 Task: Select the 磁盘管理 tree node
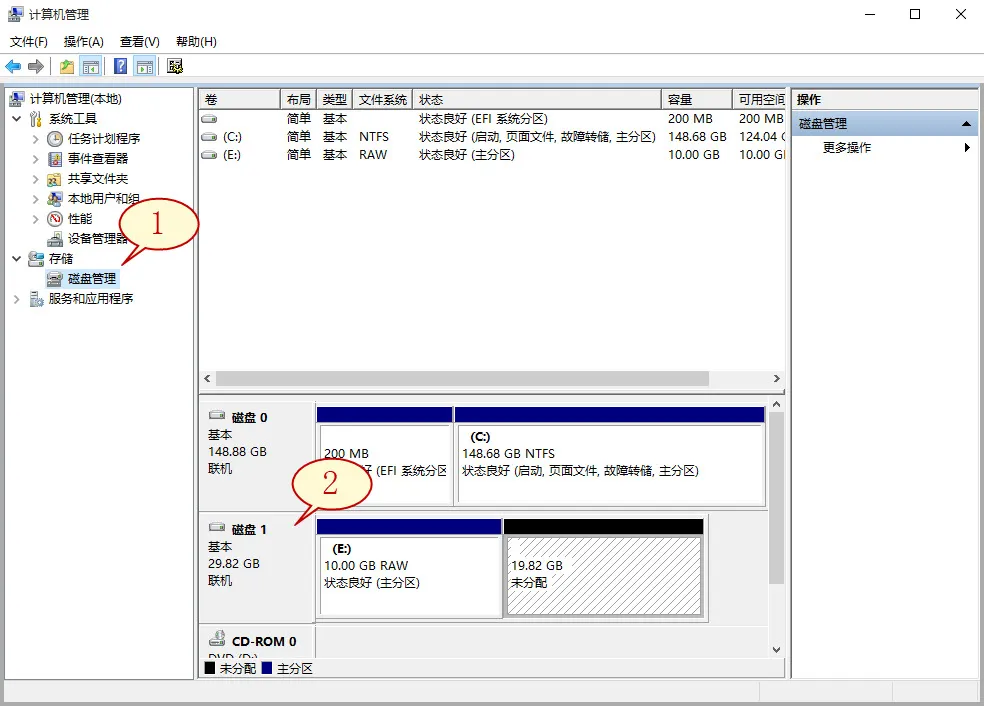(x=91, y=279)
